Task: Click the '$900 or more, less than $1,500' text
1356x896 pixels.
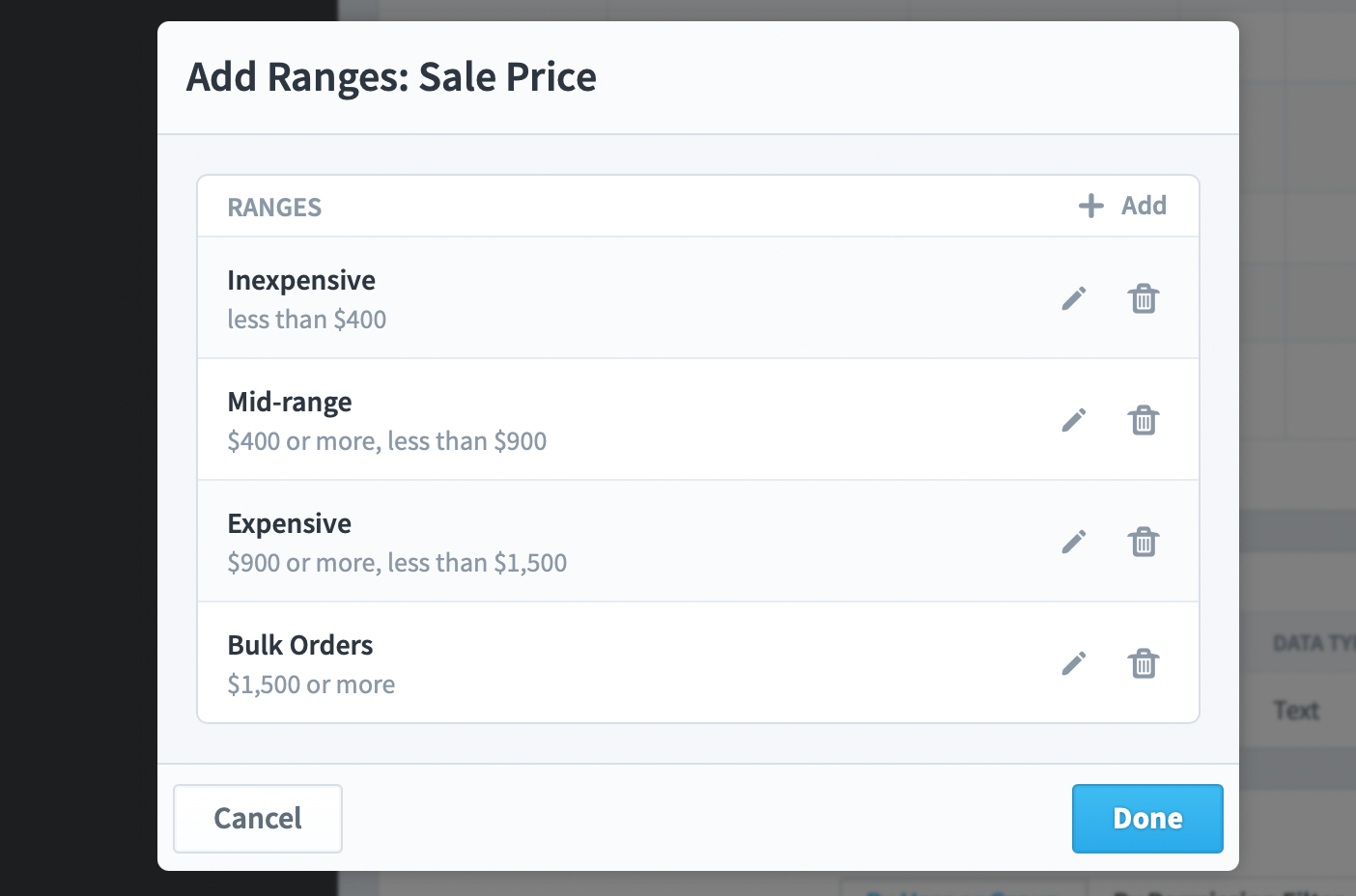Action: [397, 563]
